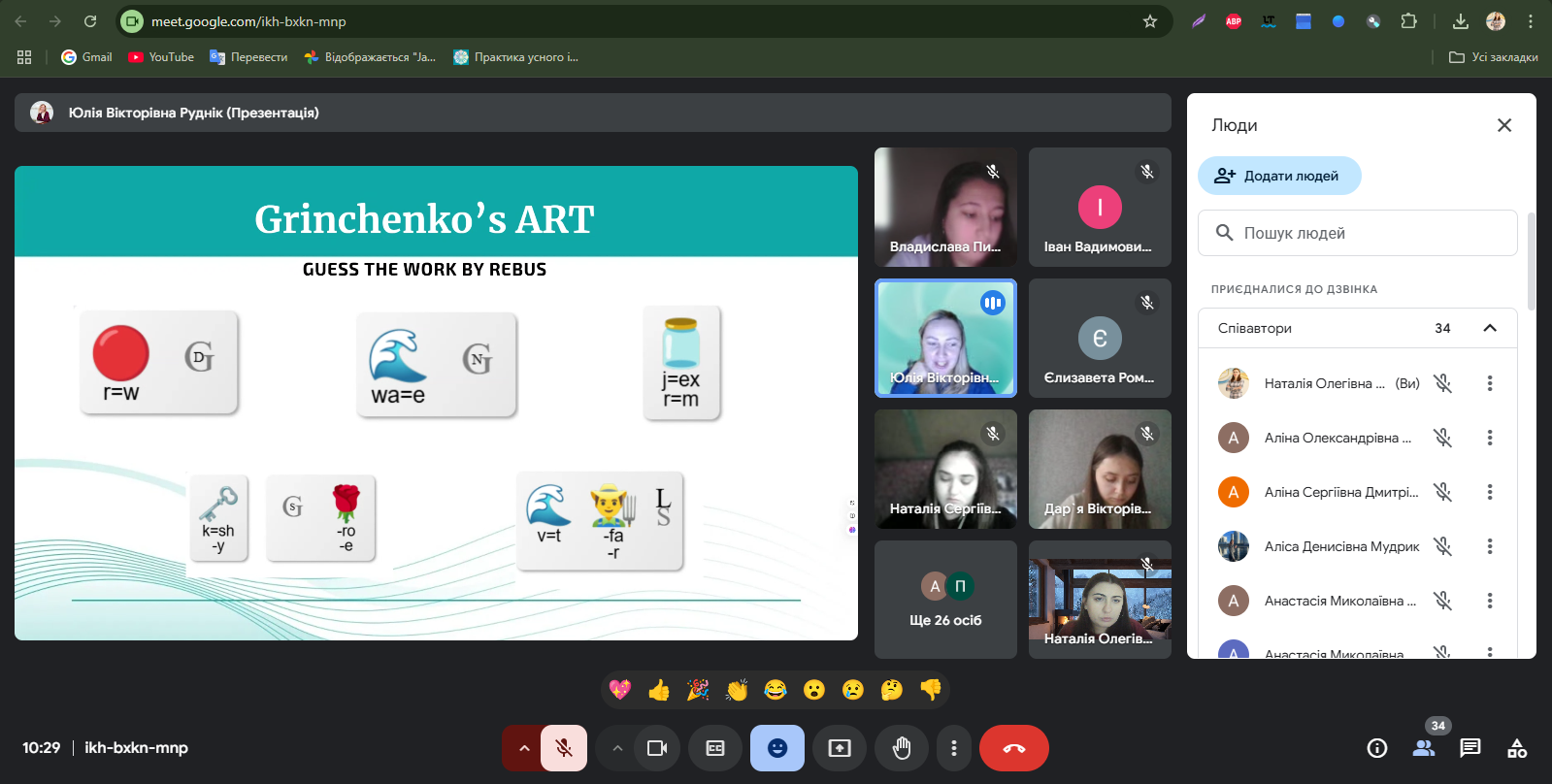Click the present screen icon
This screenshot has width=1552, height=784.
click(840, 748)
